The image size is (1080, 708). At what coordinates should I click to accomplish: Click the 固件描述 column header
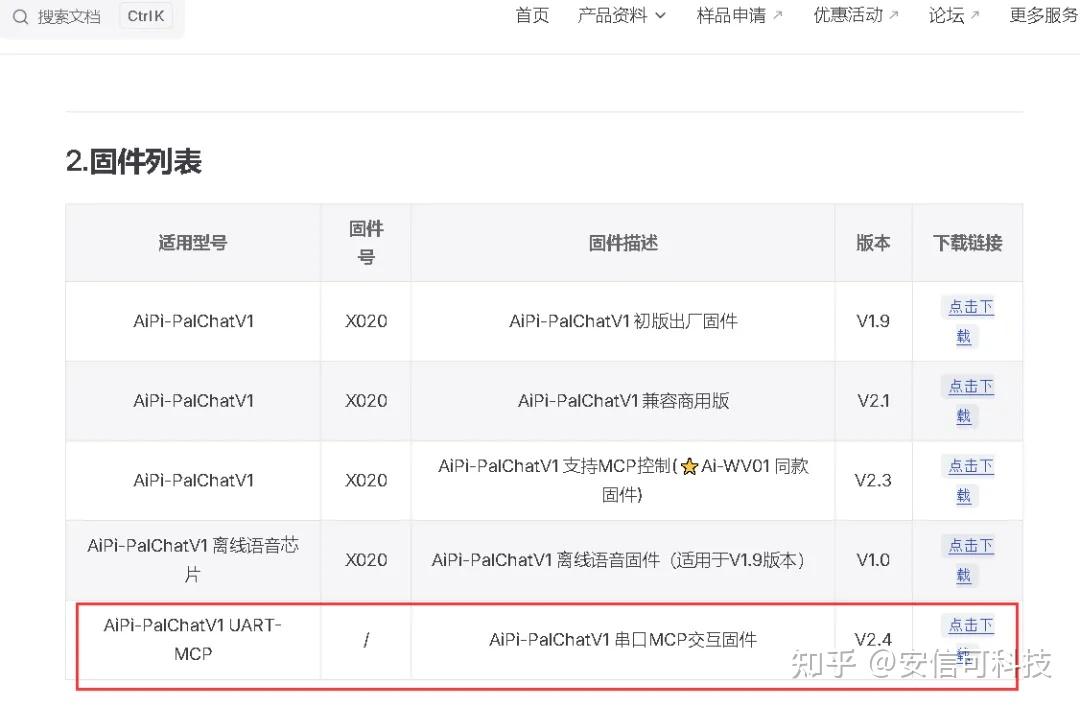pyautogui.click(x=623, y=242)
